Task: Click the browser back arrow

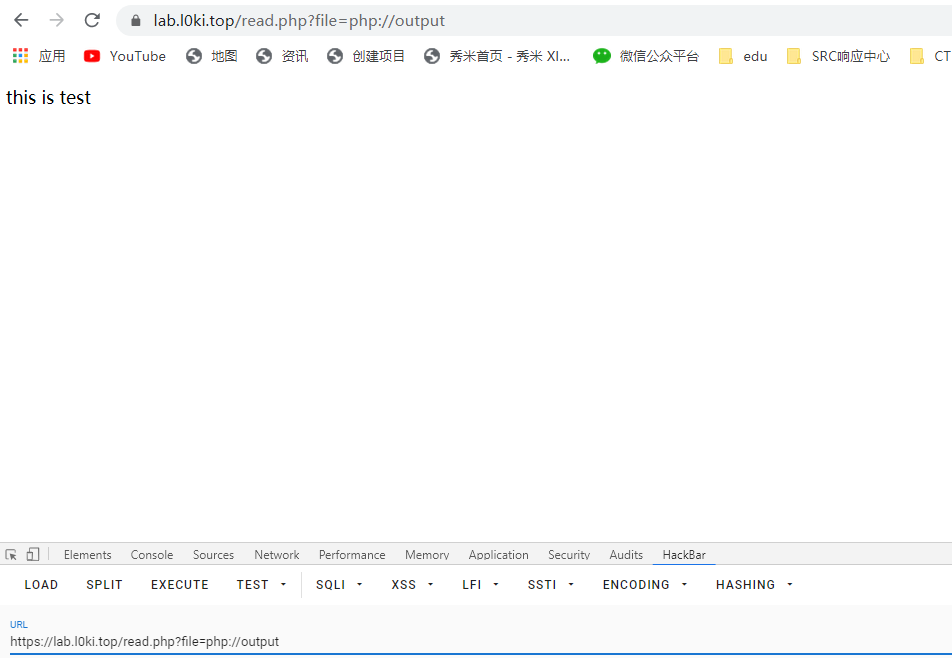Action: [21, 20]
